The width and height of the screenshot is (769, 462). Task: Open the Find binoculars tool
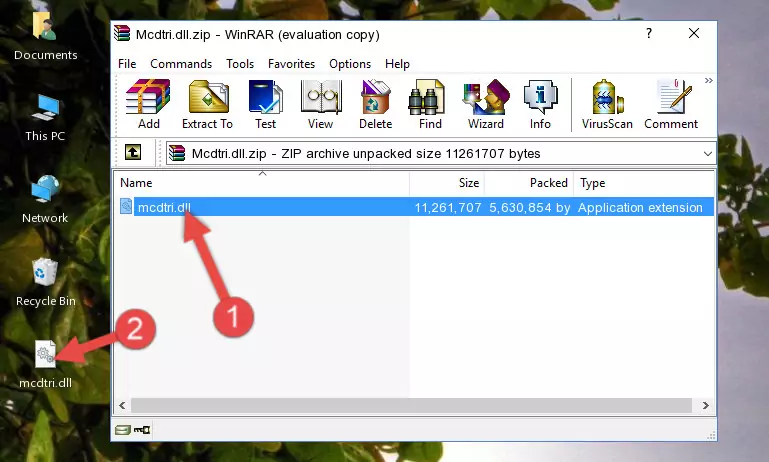[x=430, y=104]
